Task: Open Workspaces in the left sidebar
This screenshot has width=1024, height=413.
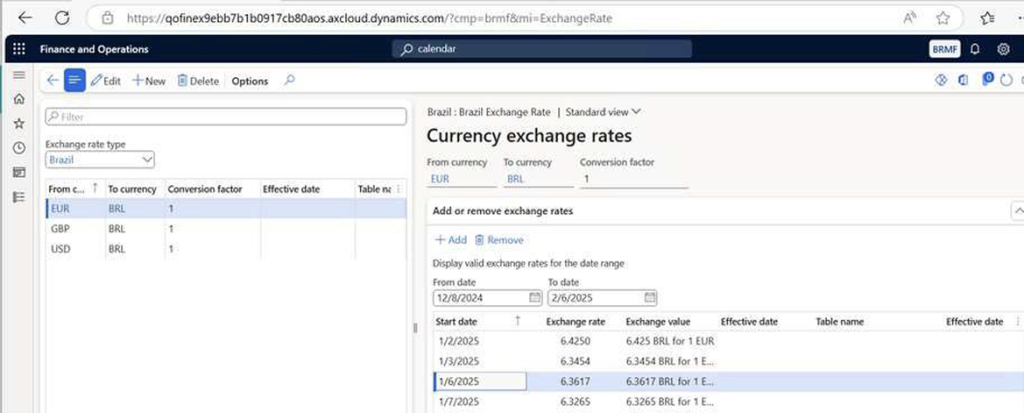Action: click(19, 172)
